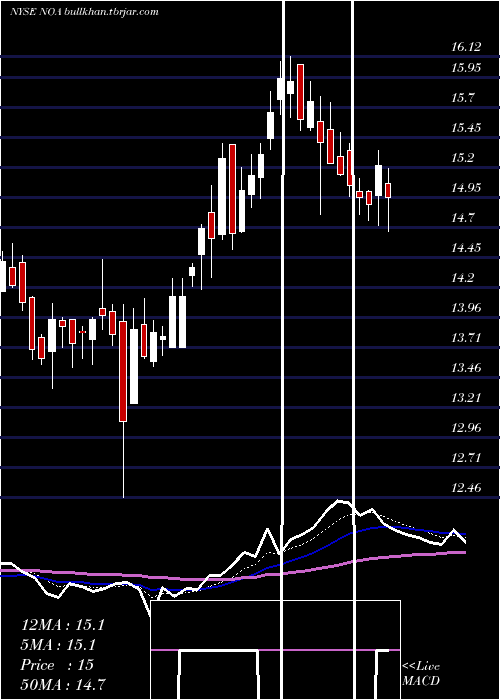
Task: Click the 5MA : 15.1 readout
Action: pyautogui.click(x=58, y=645)
